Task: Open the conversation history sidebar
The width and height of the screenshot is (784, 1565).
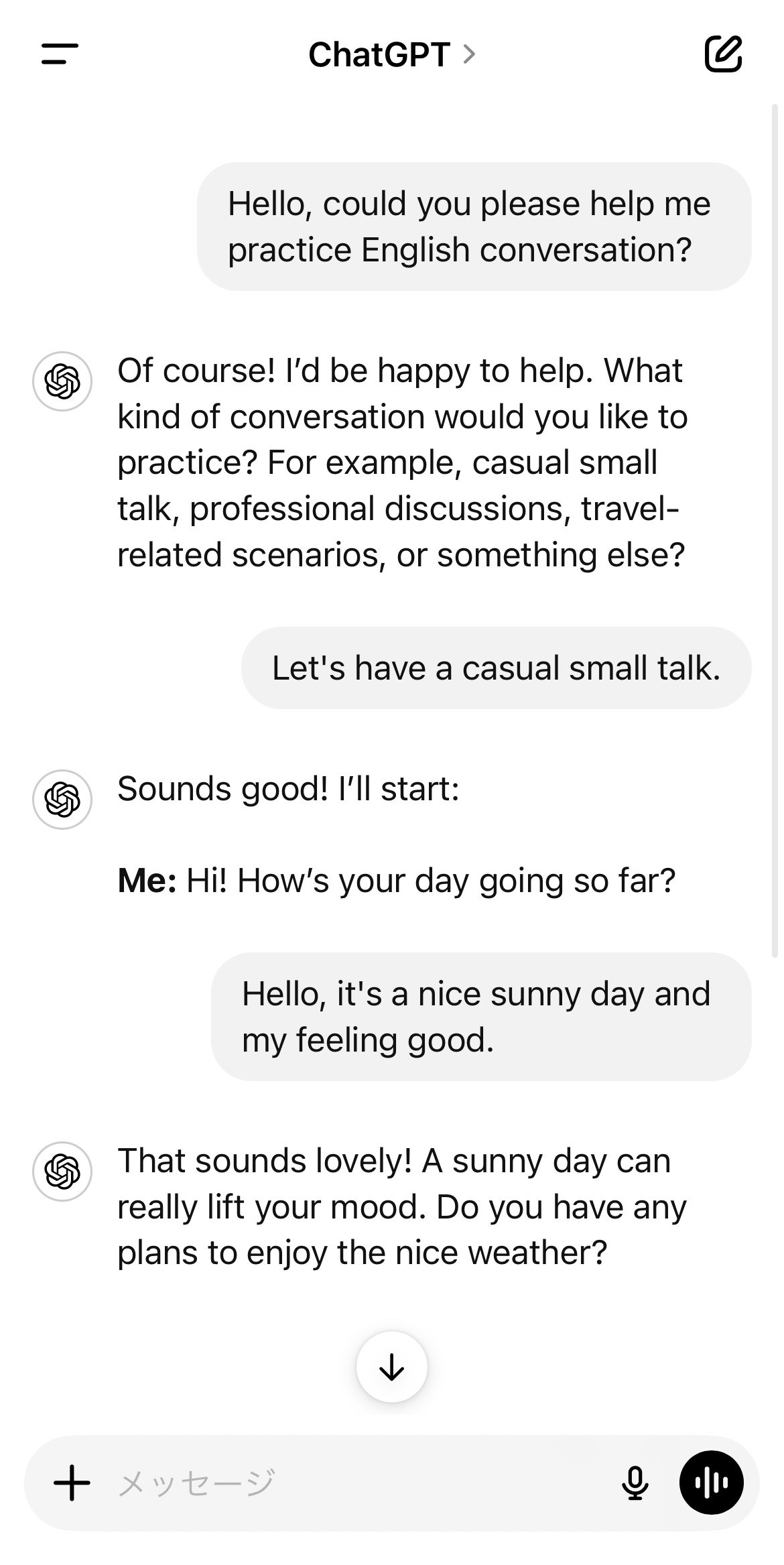Action: [61, 55]
